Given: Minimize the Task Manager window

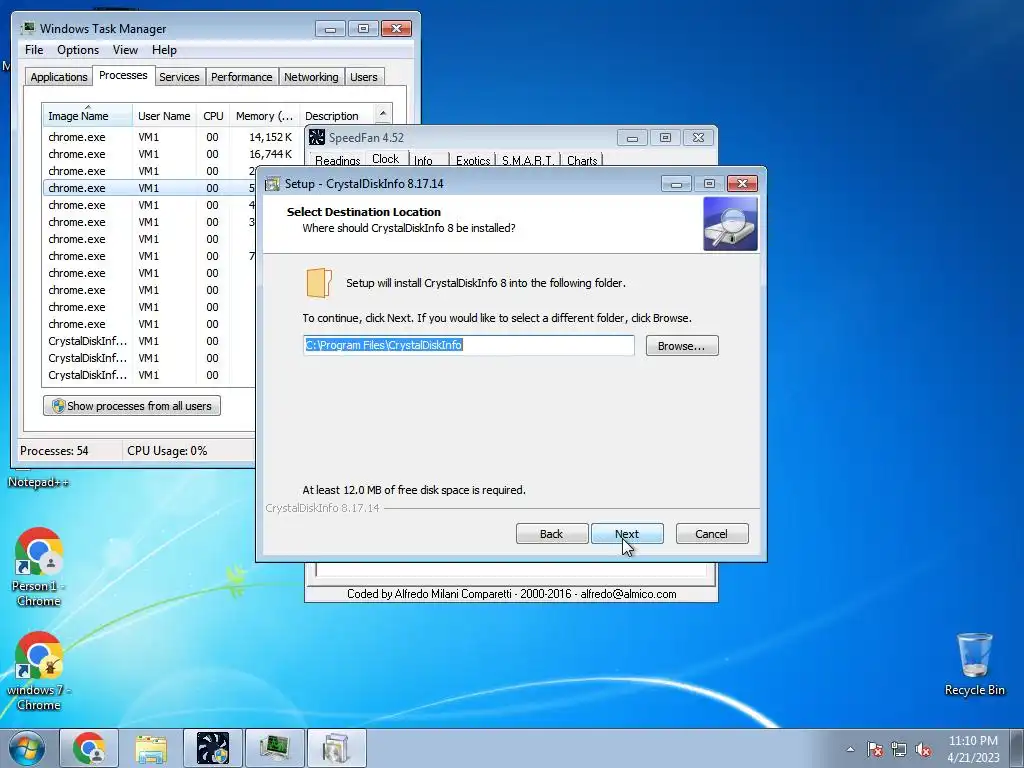Looking at the screenshot, I should (330, 29).
